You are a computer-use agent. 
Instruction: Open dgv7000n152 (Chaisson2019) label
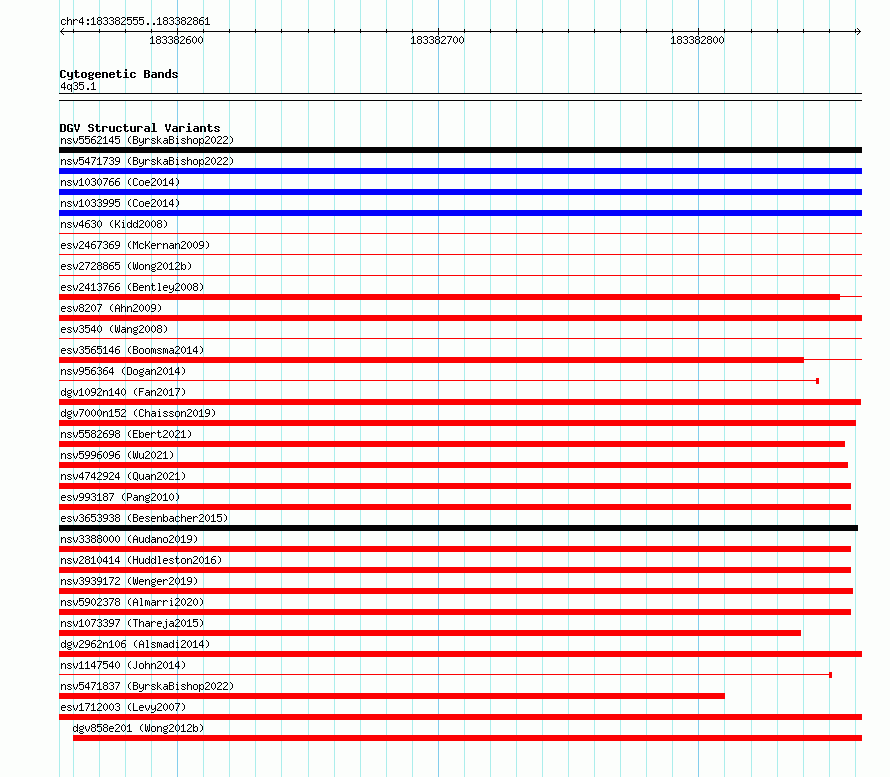point(138,413)
